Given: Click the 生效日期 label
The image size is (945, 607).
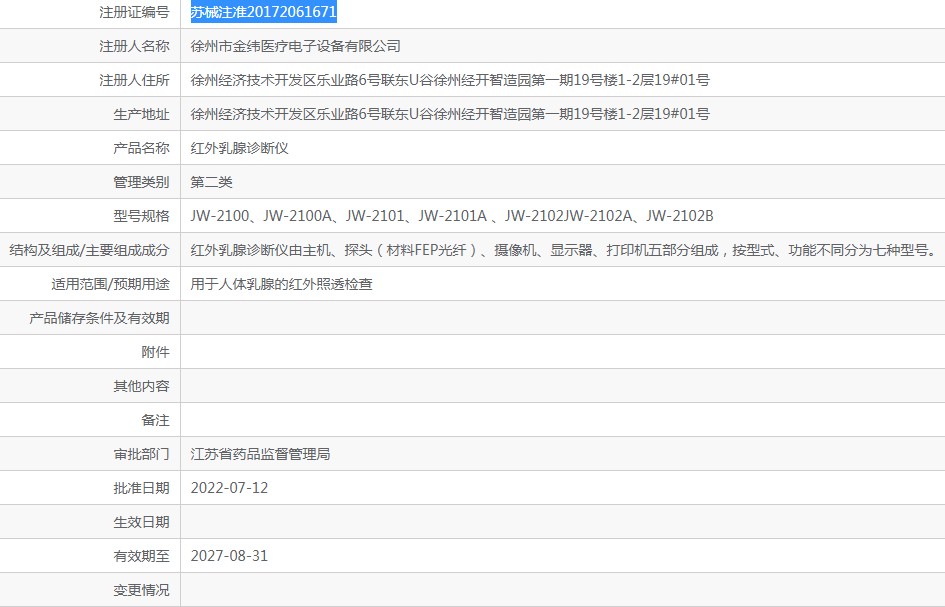Looking at the screenshot, I should tap(141, 522).
